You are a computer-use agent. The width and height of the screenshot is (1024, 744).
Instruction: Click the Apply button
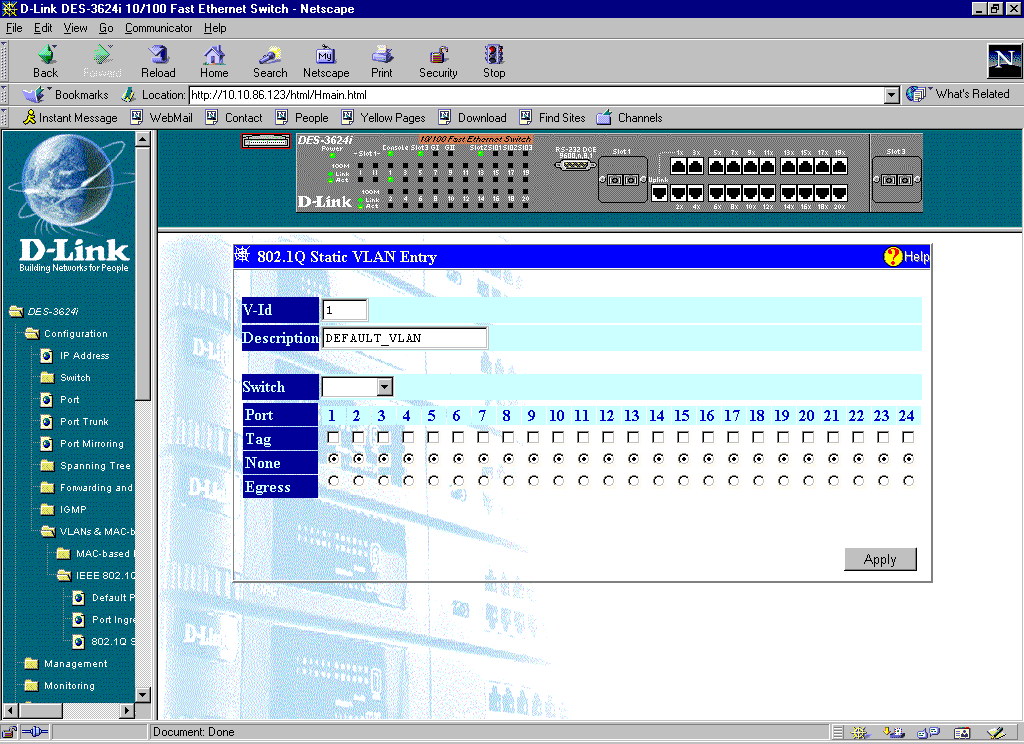880,559
